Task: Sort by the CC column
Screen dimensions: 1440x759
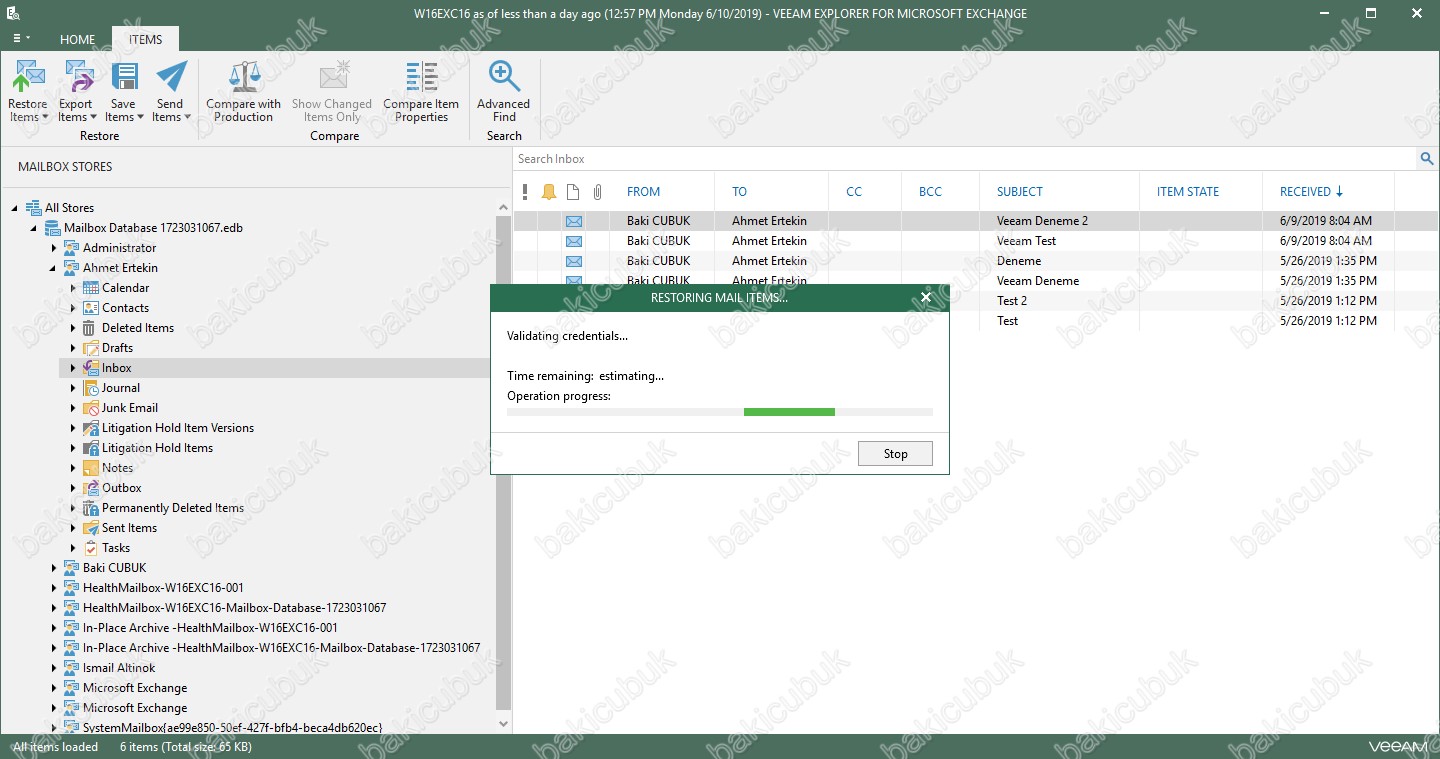Action: point(854,192)
